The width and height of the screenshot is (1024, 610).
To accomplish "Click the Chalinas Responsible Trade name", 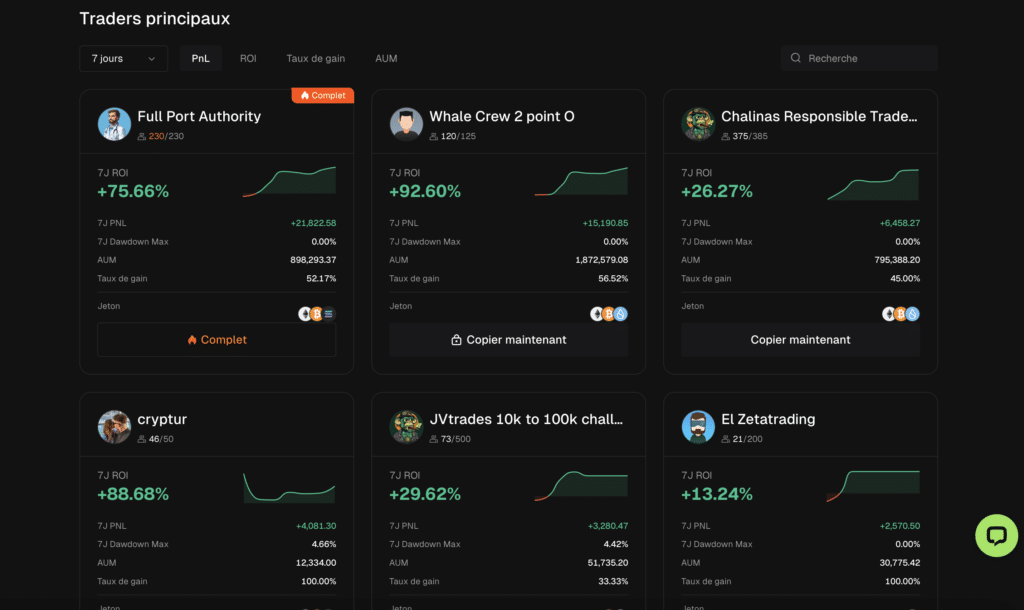I will pos(819,116).
